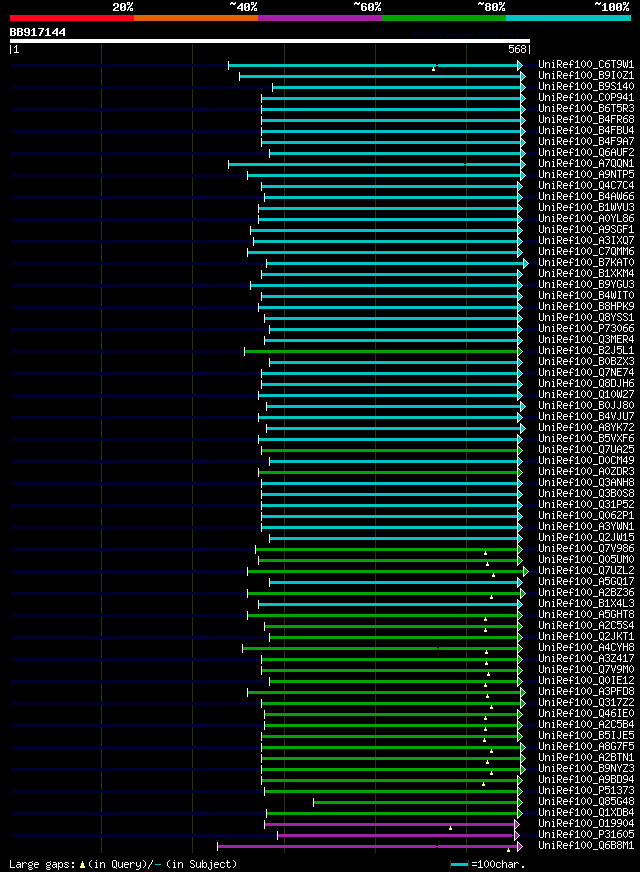Select the UniRef100_B7KAT0 label
The height and width of the screenshot is (872, 640).
click(x=586, y=262)
